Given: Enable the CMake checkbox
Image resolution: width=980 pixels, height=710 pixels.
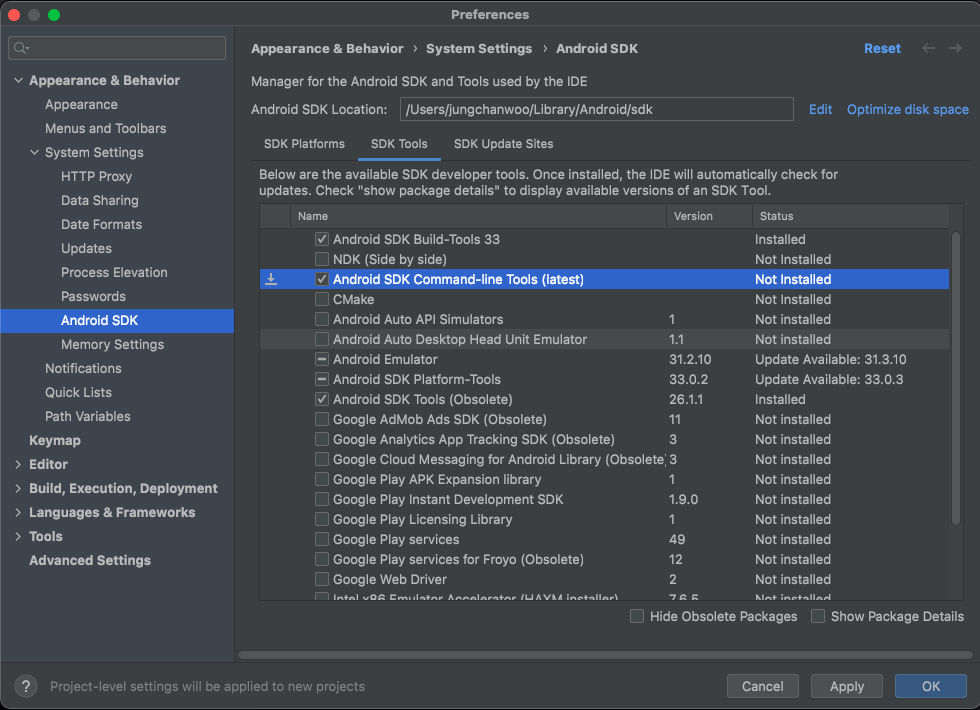Looking at the screenshot, I should click(322, 299).
